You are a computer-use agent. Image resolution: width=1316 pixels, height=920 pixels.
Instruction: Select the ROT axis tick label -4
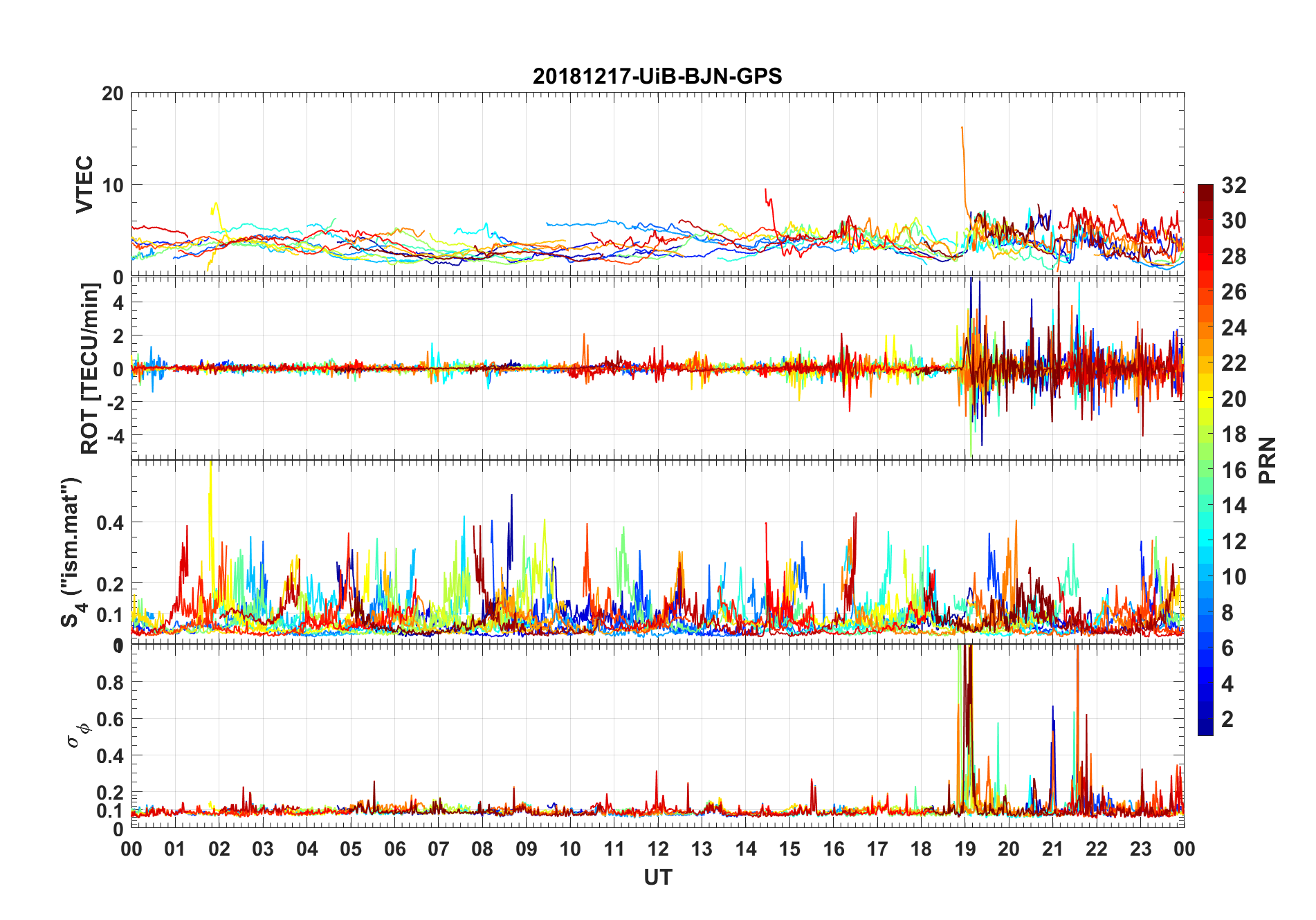pyautogui.click(x=116, y=436)
